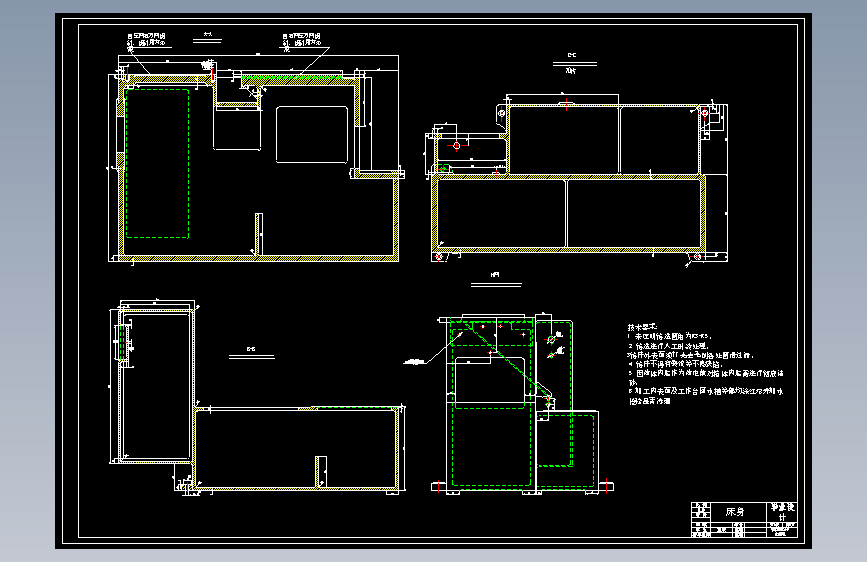Click the view label above lower-right view

[x=495, y=275]
